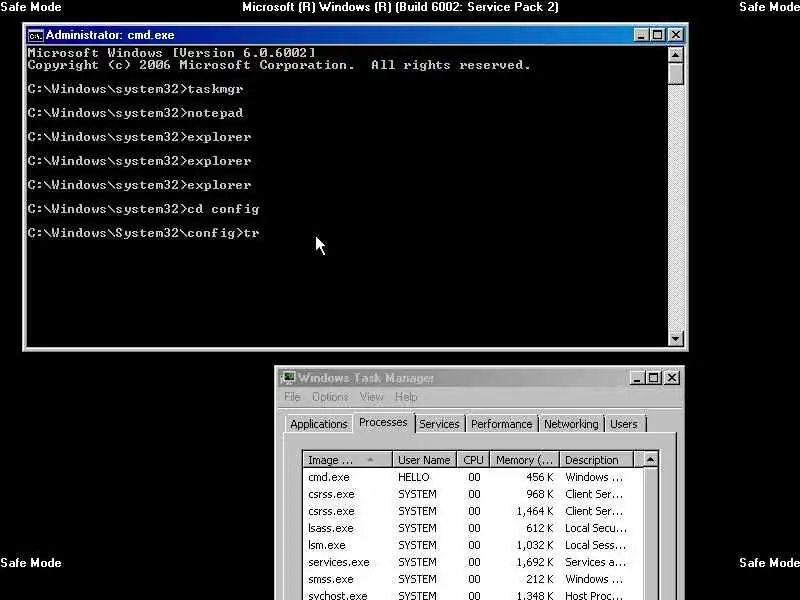Click the 'cd config' command line
This screenshot has height=600, width=800.
(143, 209)
